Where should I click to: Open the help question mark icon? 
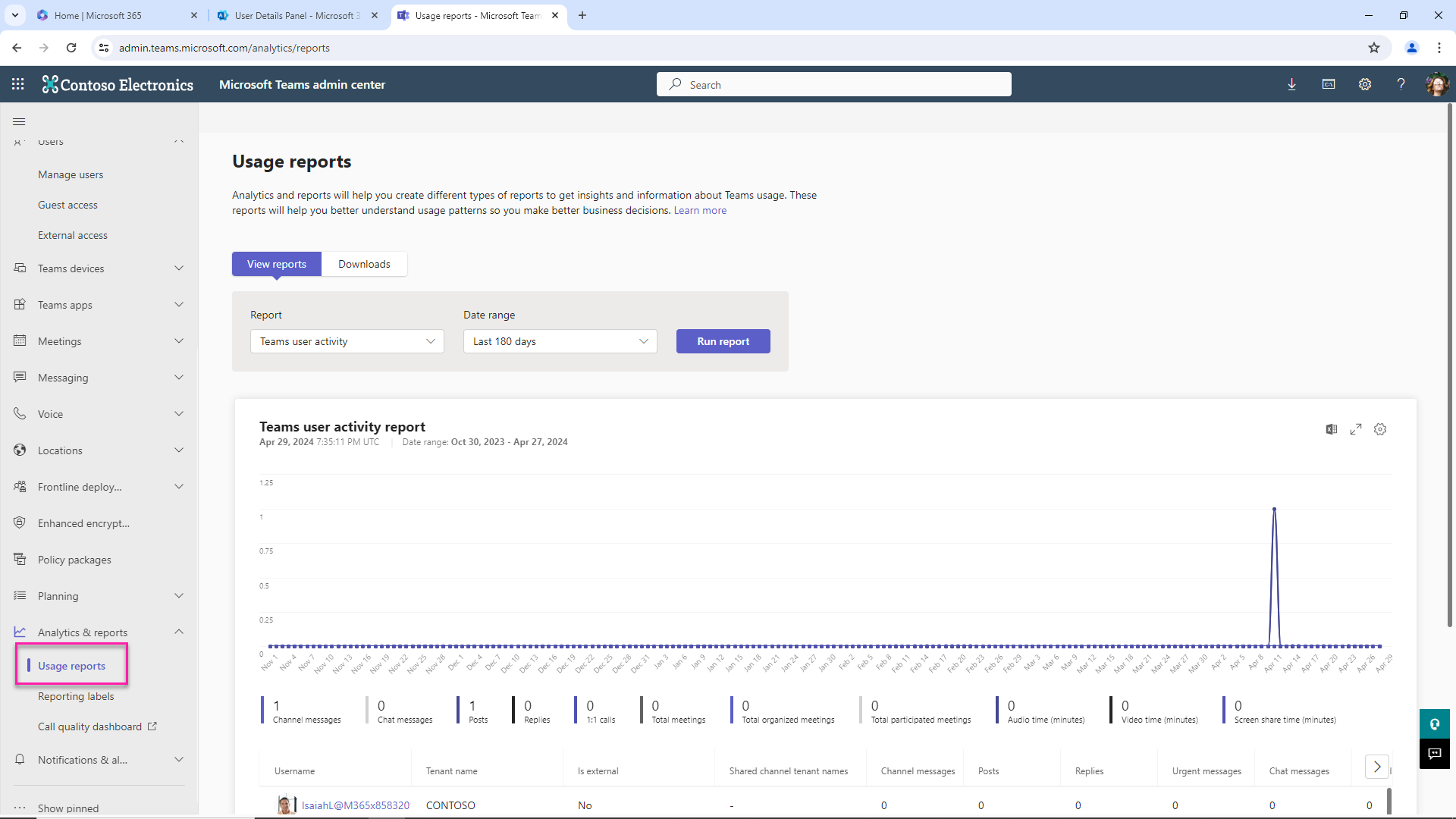(1401, 84)
